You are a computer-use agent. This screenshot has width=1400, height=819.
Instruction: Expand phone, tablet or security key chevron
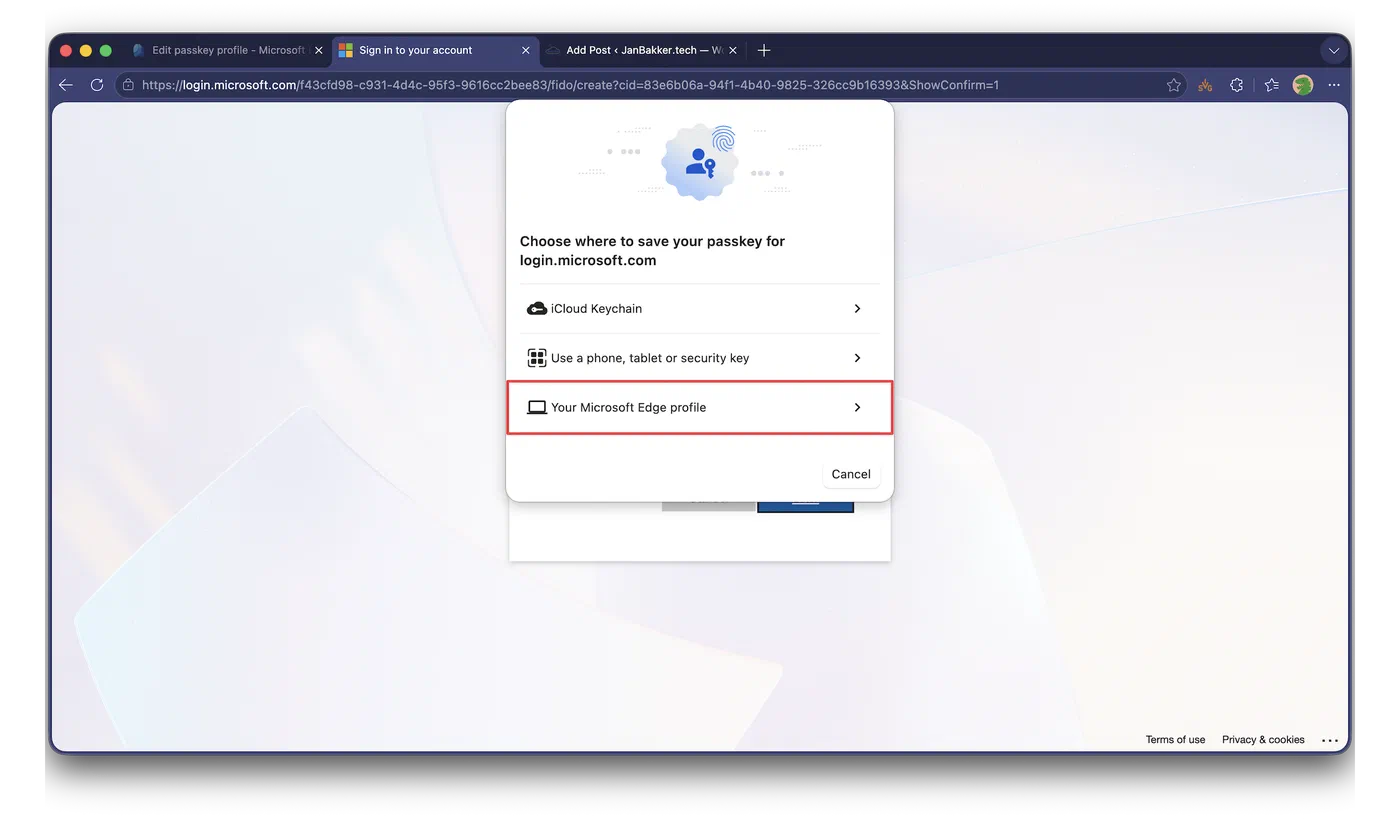(x=857, y=358)
